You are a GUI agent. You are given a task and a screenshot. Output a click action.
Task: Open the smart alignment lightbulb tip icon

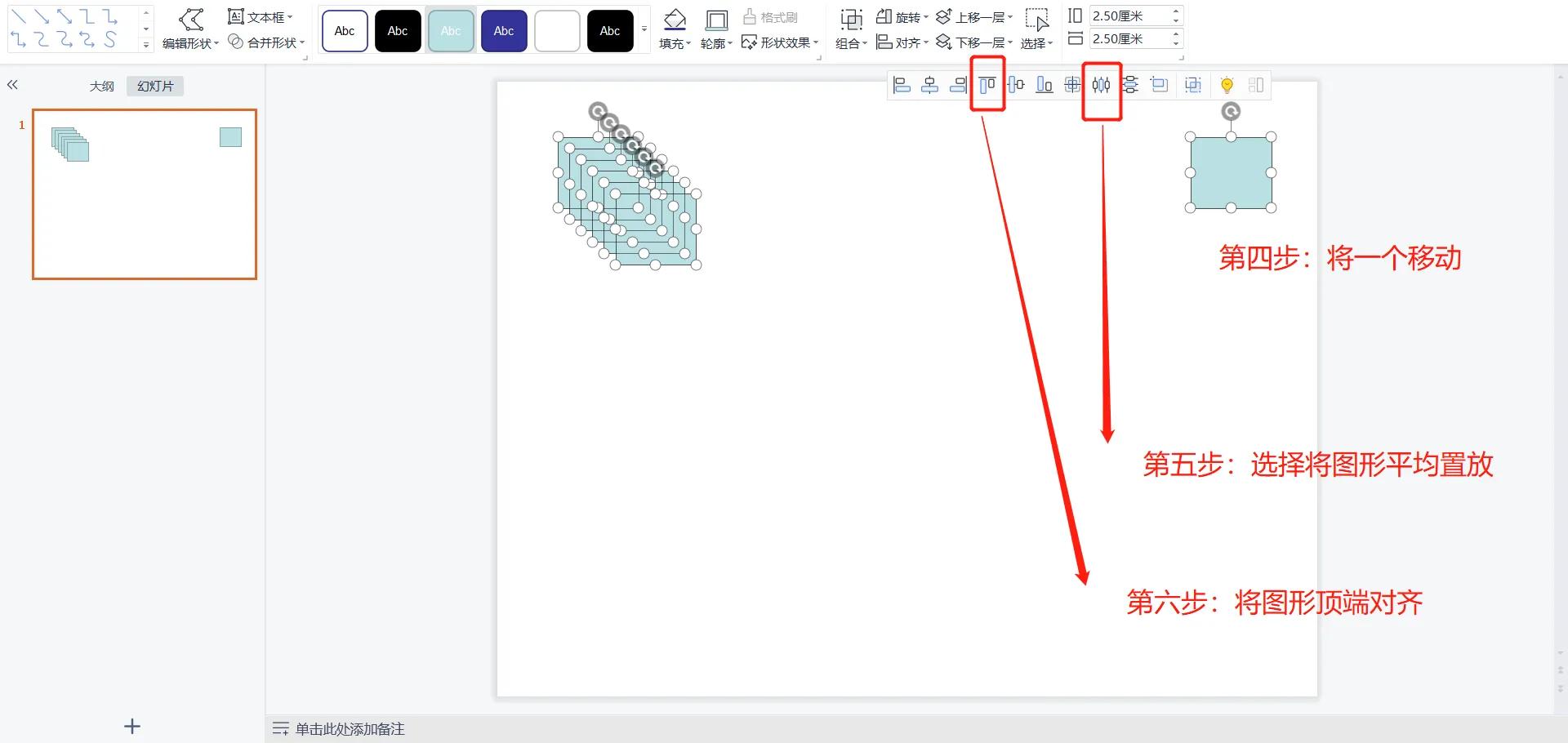[1227, 84]
